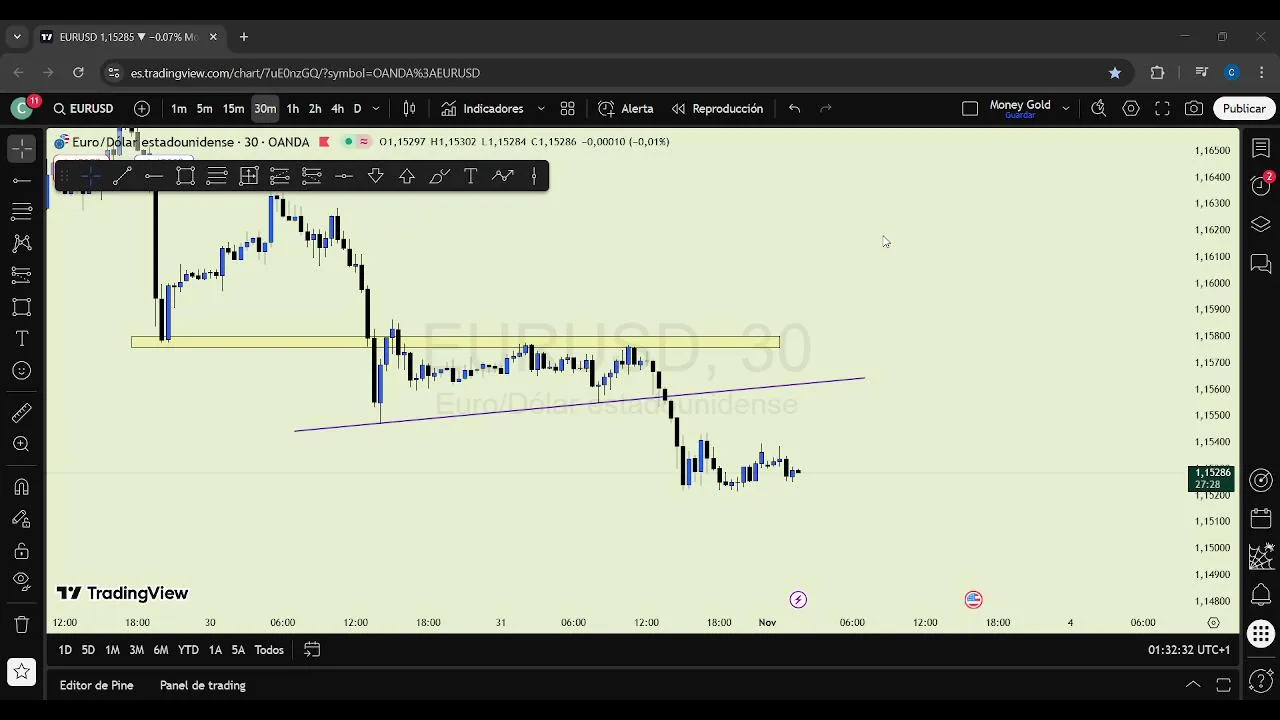The image size is (1280, 720).
Task: Pick the horizontal line in floating toolbar
Action: [x=154, y=177]
